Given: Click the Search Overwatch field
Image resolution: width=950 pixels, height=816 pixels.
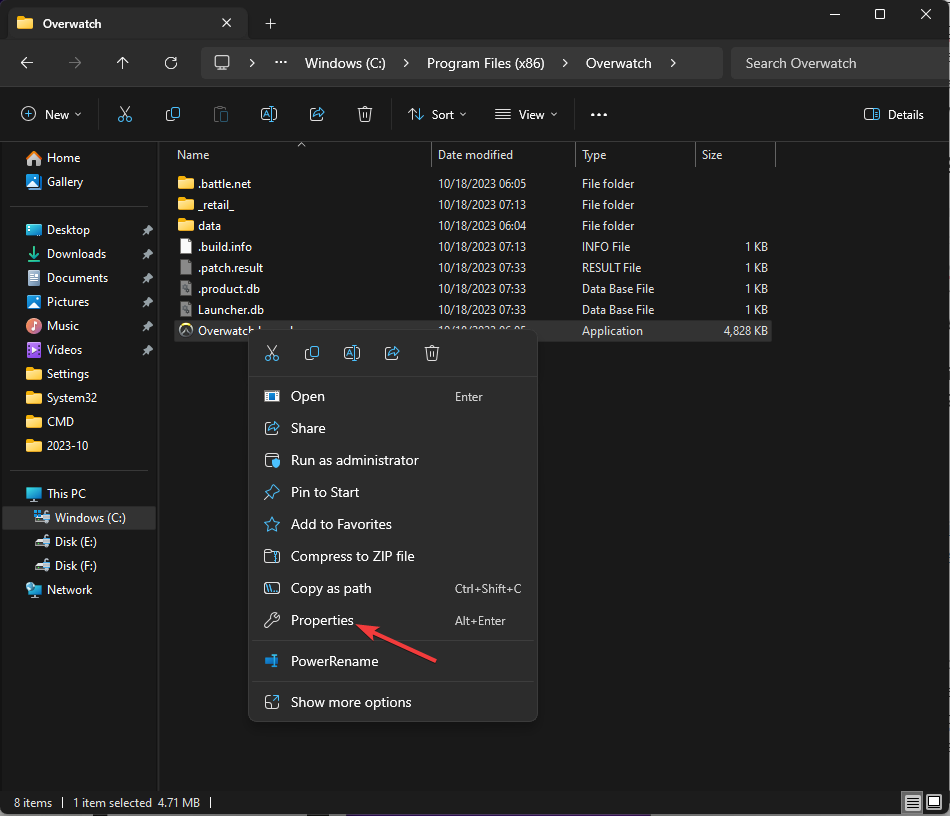Looking at the screenshot, I should click(x=840, y=63).
